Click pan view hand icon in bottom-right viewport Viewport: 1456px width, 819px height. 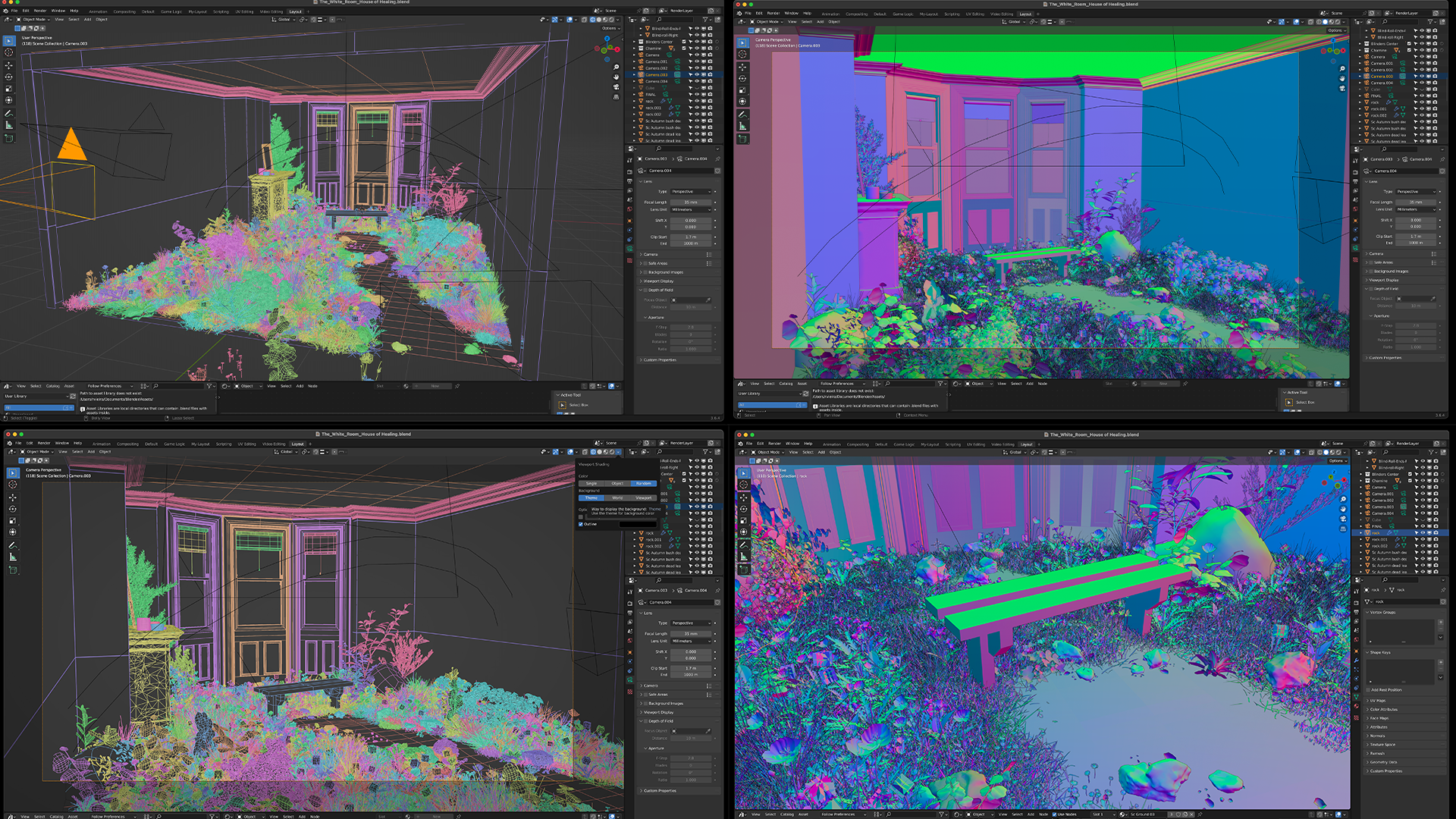(1343, 509)
